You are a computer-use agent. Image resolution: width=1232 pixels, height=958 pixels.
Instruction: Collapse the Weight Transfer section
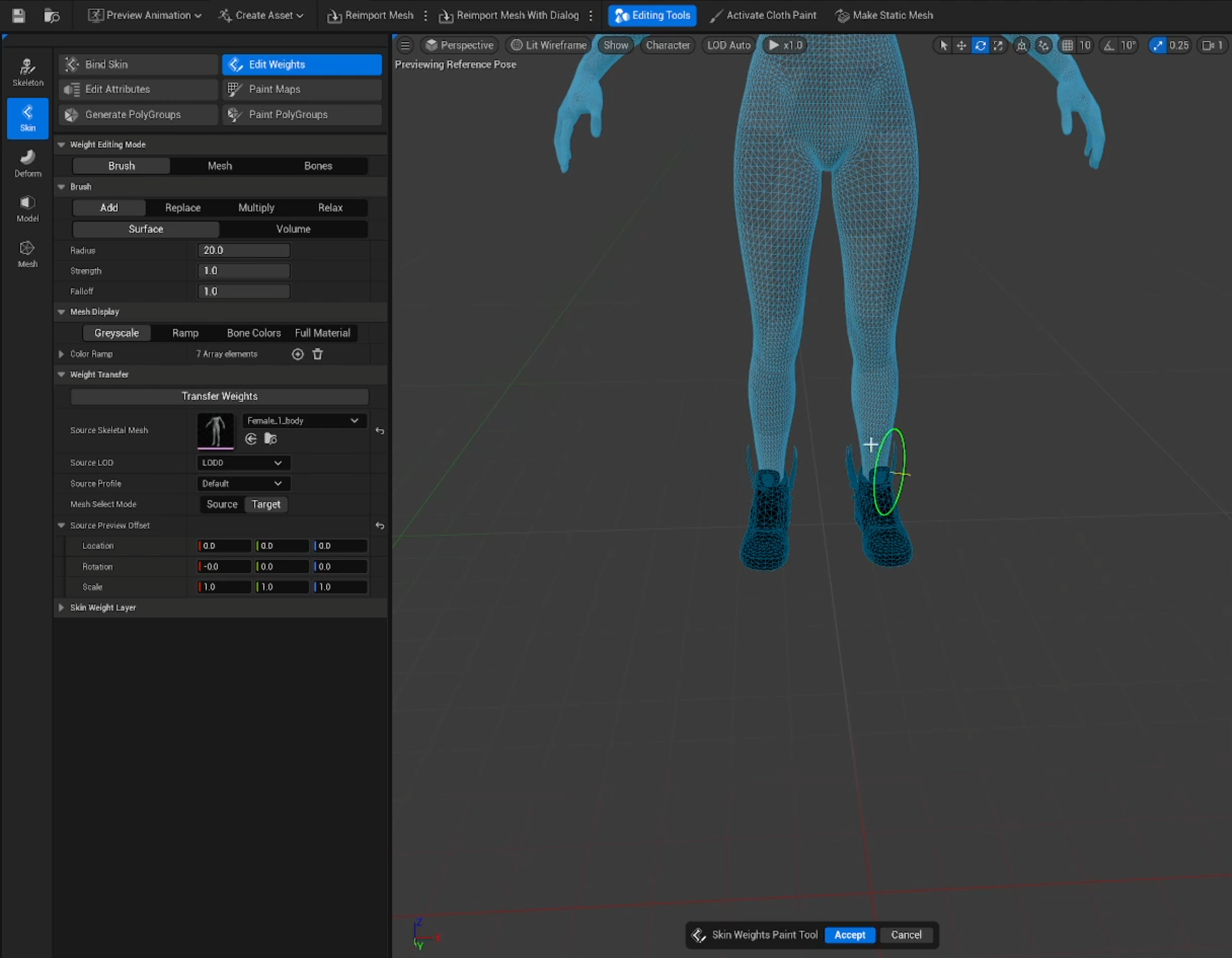[x=61, y=374]
